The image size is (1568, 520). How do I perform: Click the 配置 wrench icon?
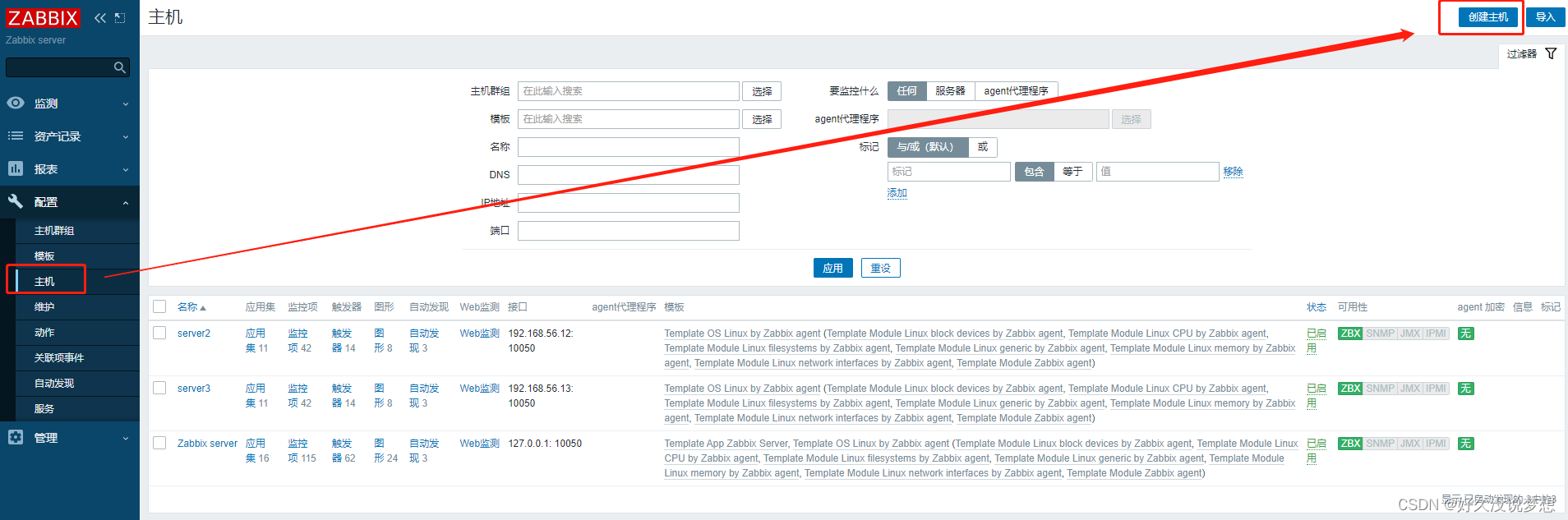tap(16, 201)
